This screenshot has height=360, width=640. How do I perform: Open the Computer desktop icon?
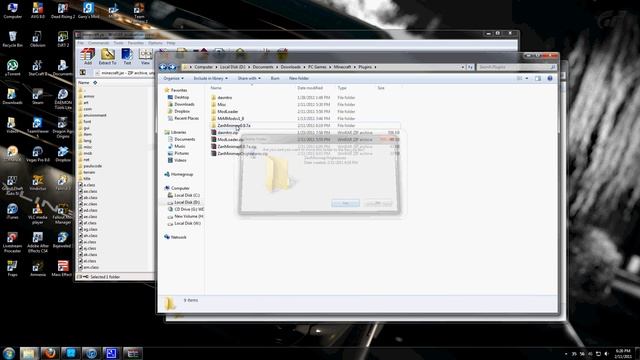click(12, 11)
